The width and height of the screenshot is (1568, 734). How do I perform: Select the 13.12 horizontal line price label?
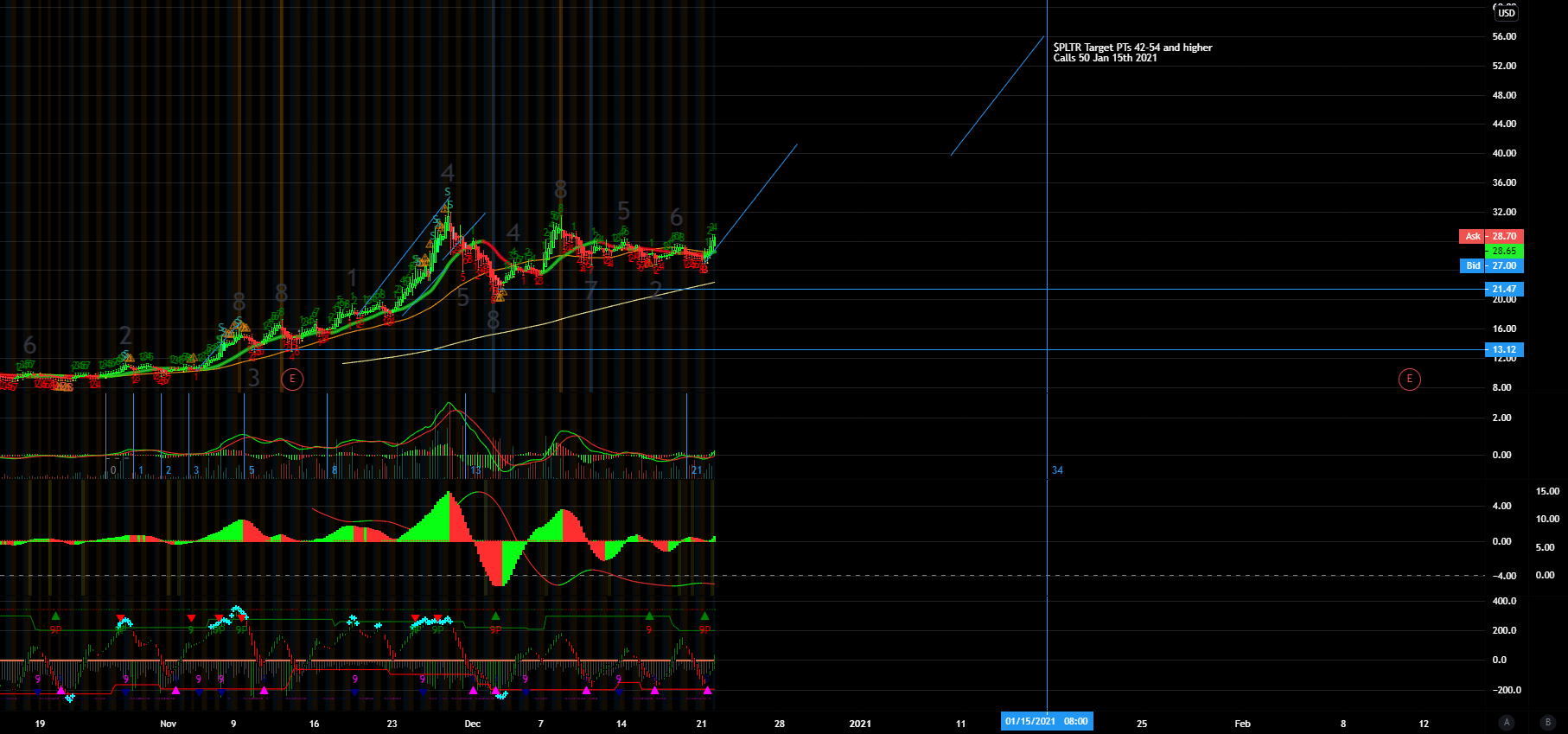coord(1504,350)
